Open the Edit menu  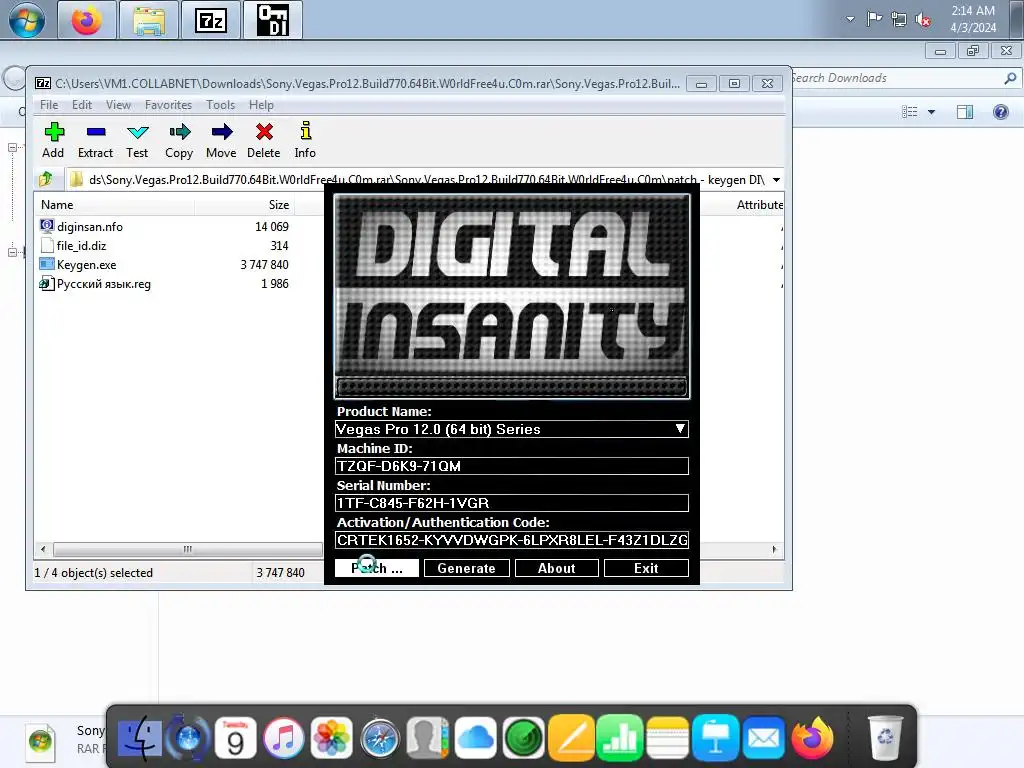tap(82, 104)
